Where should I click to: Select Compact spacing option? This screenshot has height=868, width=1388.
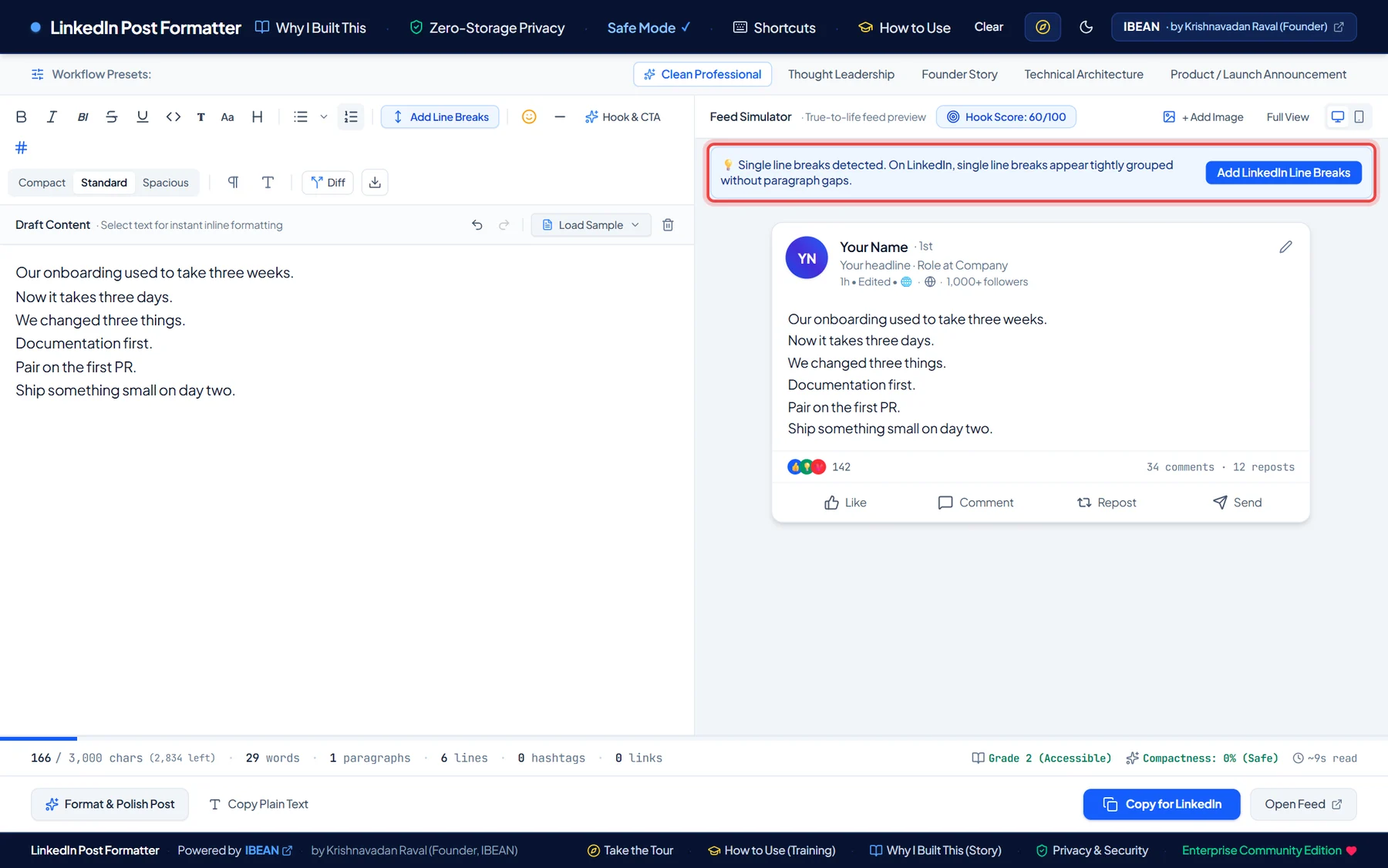pos(42,183)
